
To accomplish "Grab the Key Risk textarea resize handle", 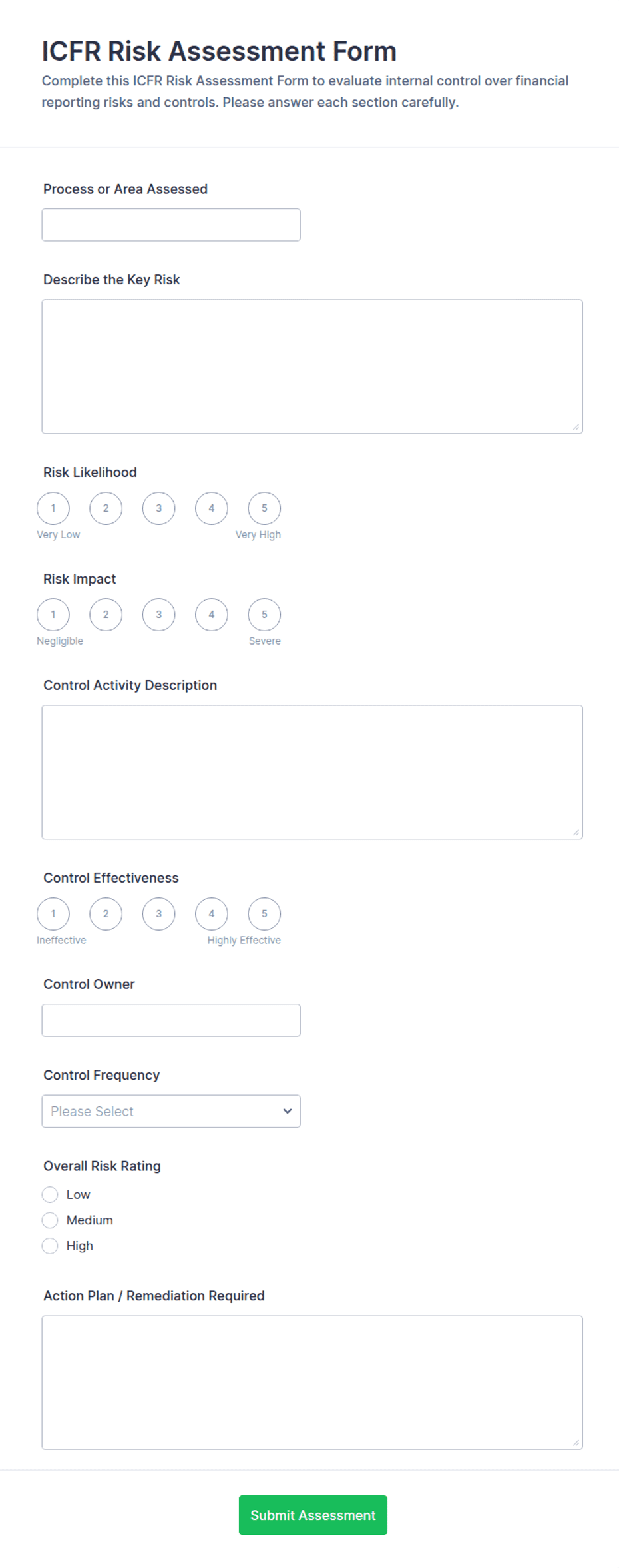I will point(576,427).
